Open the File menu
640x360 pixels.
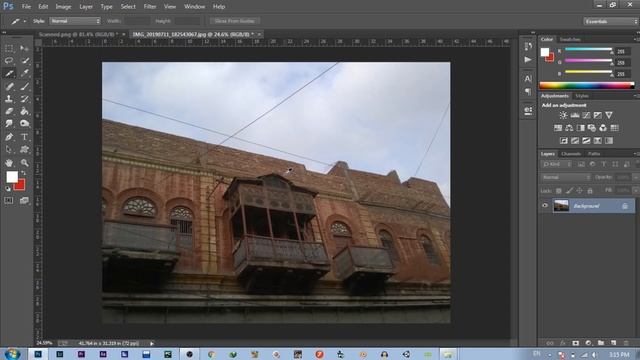coord(26,7)
